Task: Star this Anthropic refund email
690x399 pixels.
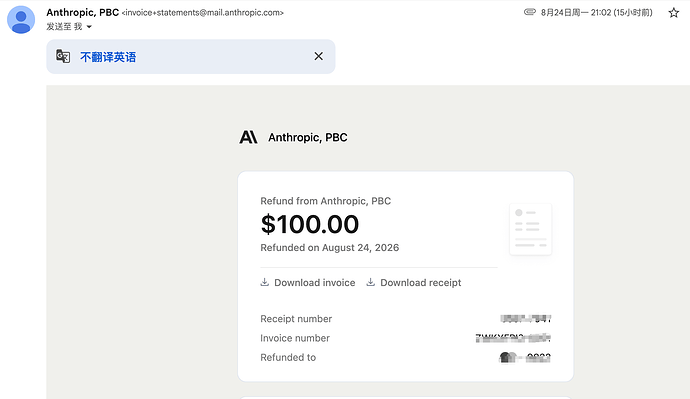Action: tap(673, 13)
